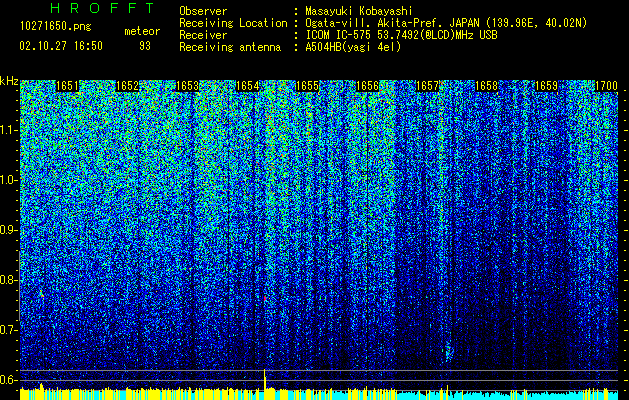Viewport: 629px width, 400px height.
Task: Click the kHz axis unit label
Action: coord(9,81)
